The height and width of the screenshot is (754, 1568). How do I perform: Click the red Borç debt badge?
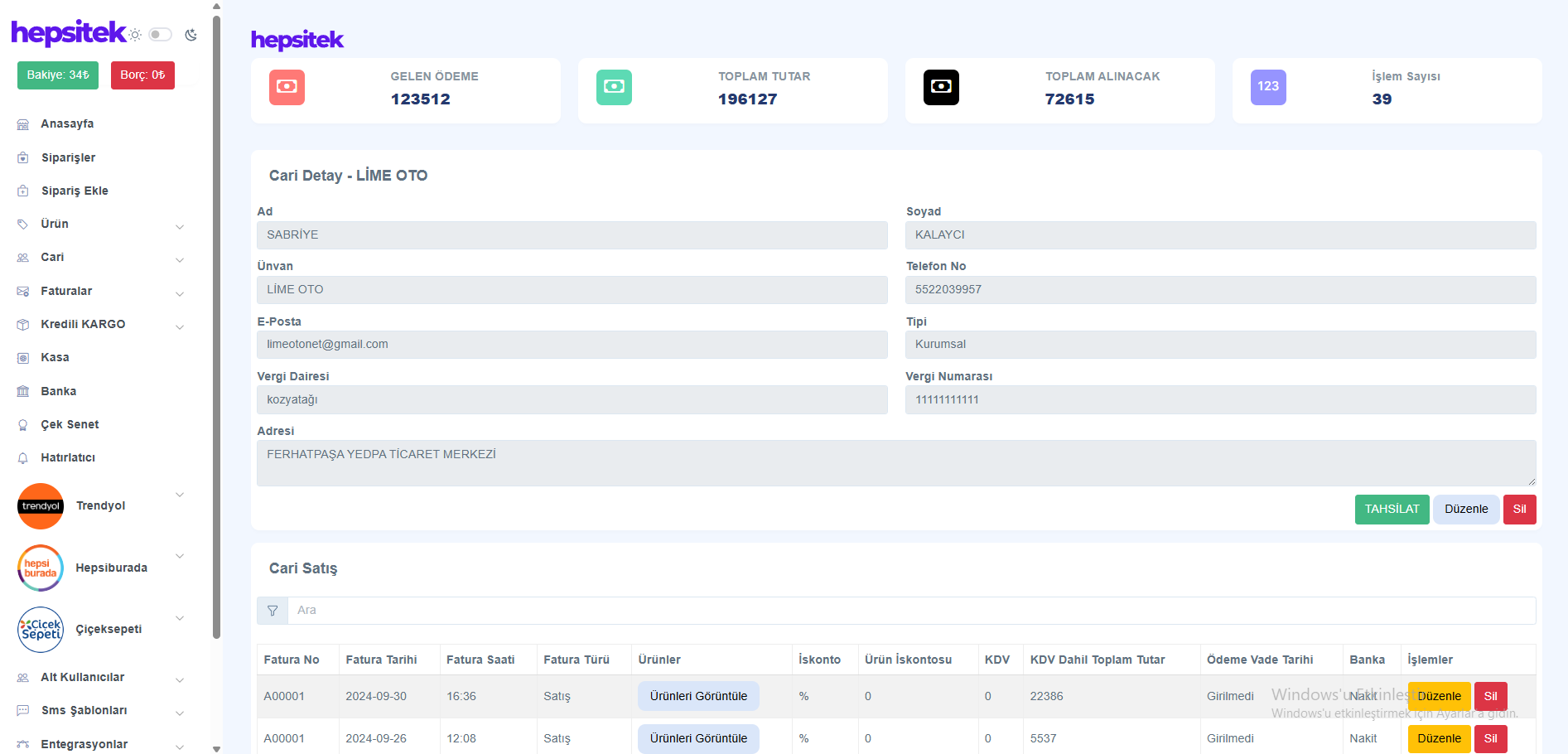click(142, 75)
